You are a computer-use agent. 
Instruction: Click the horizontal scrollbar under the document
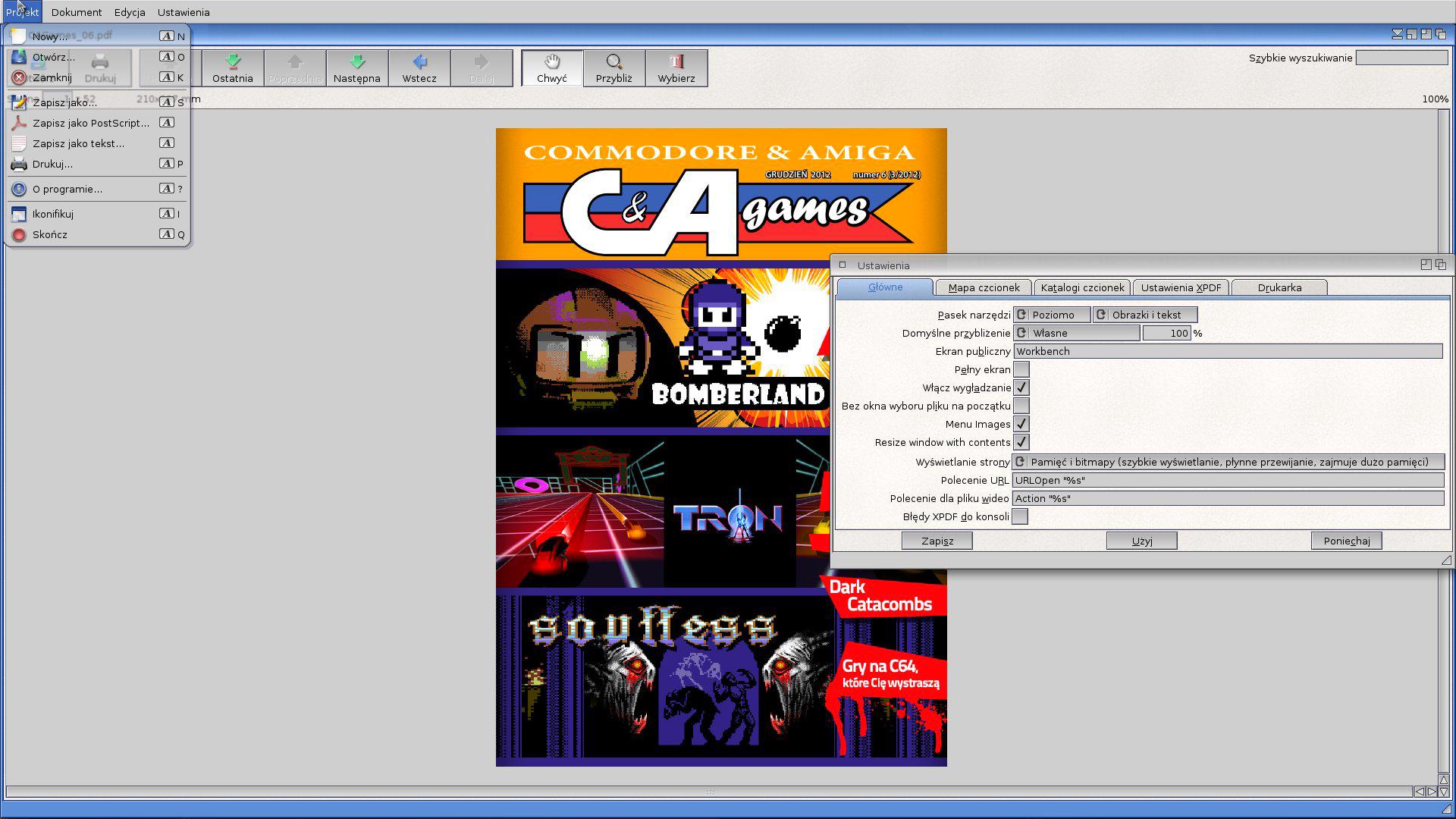[709, 792]
